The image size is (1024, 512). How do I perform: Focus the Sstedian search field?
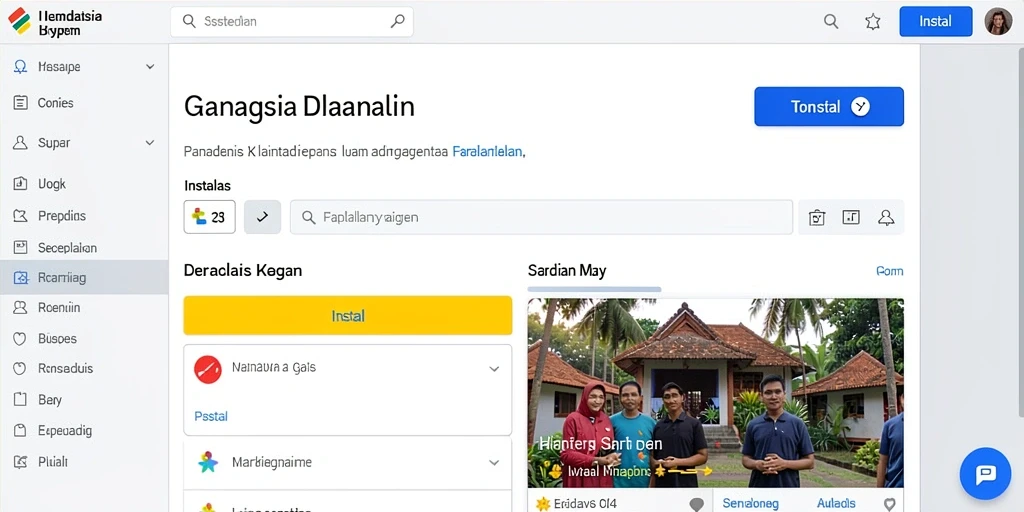pos(292,22)
